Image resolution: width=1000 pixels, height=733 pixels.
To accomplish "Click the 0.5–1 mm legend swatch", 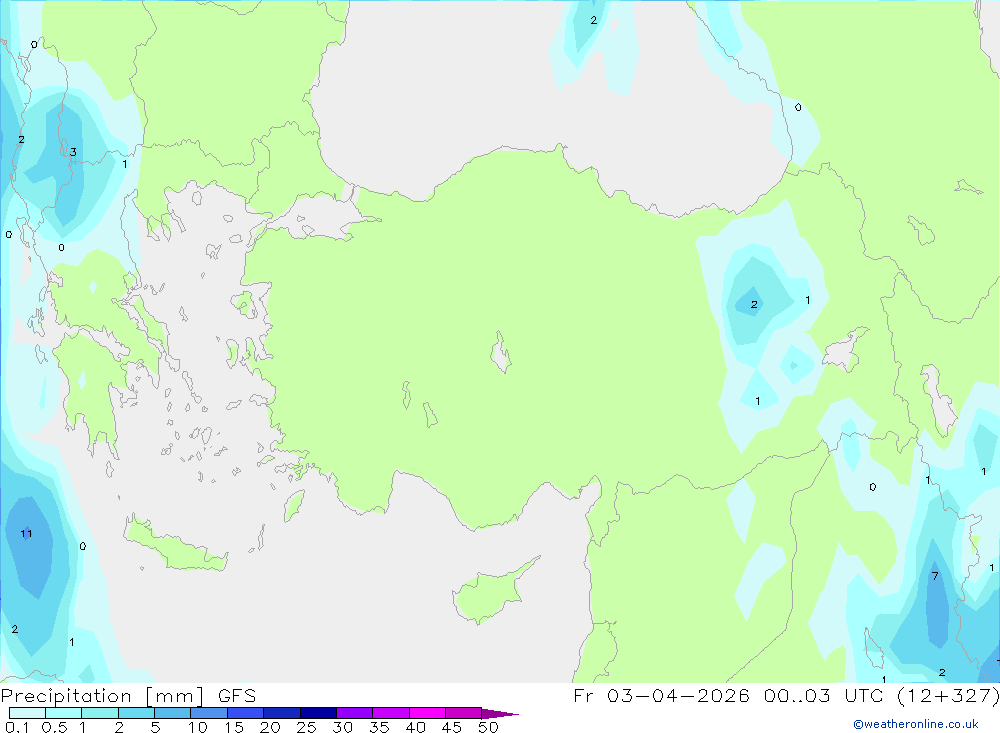I will point(63,713).
